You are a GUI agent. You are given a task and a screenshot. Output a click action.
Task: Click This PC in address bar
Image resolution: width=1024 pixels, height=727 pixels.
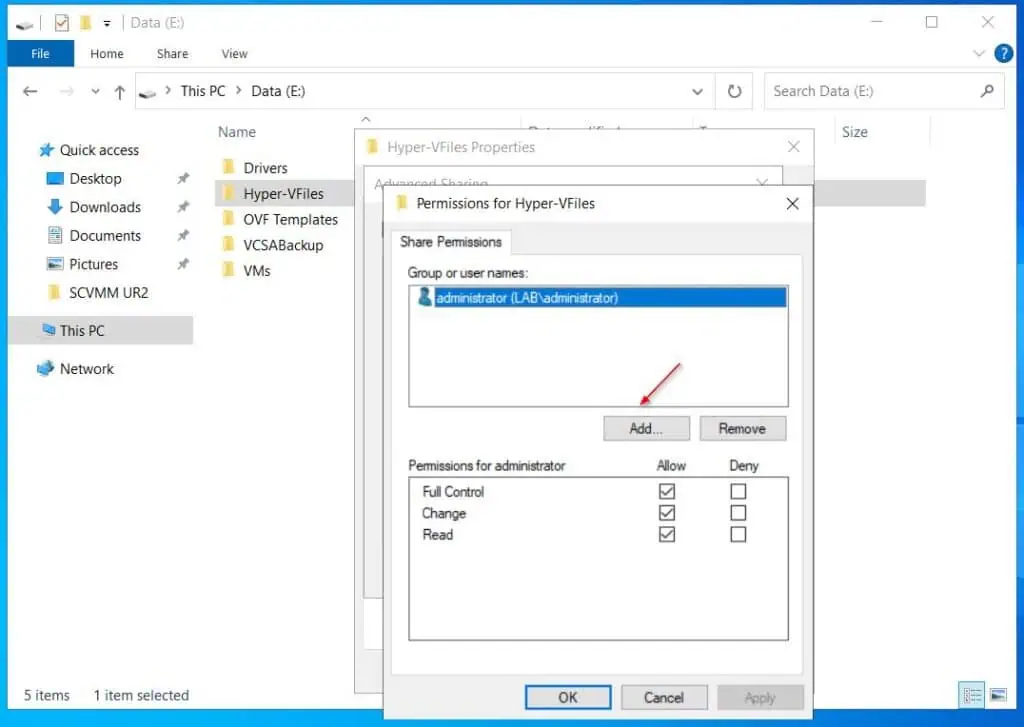click(203, 91)
